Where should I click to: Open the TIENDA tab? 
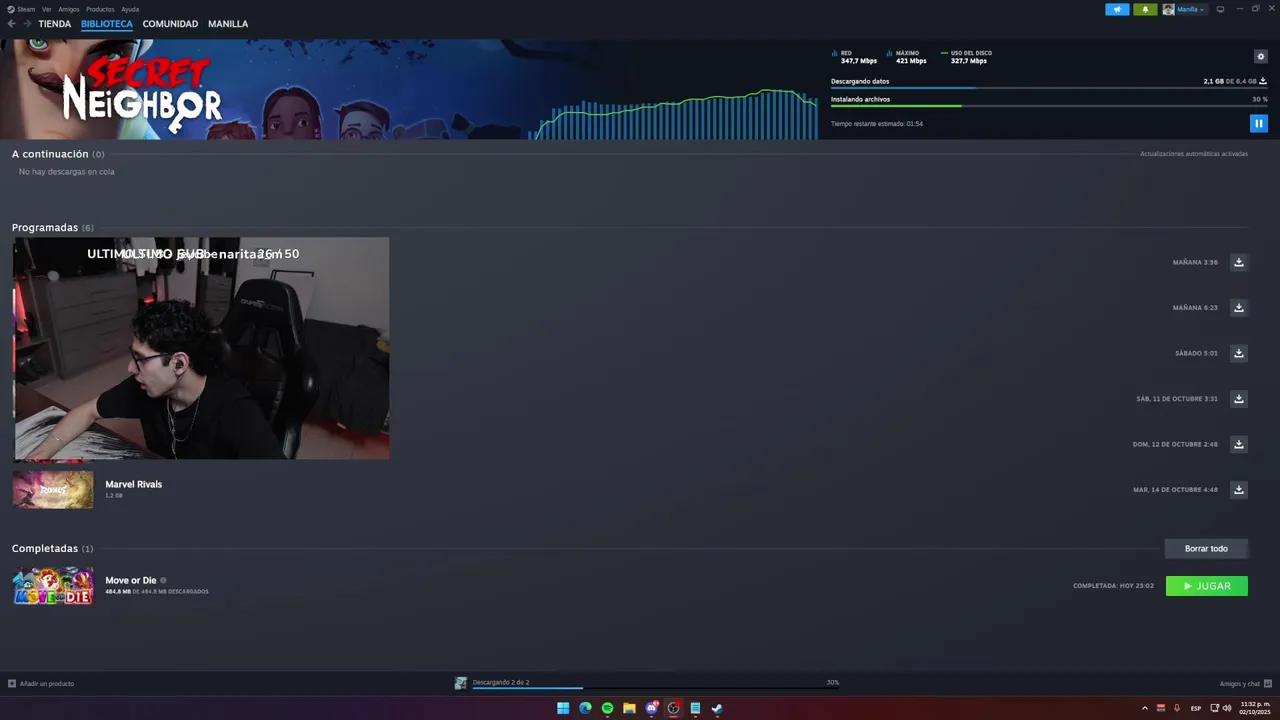tap(55, 24)
